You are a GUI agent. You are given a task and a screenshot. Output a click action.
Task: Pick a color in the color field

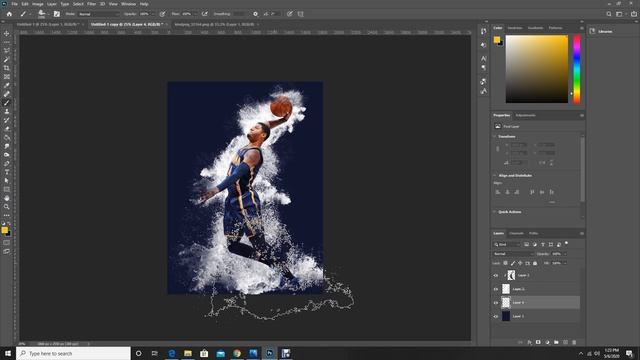537,69
